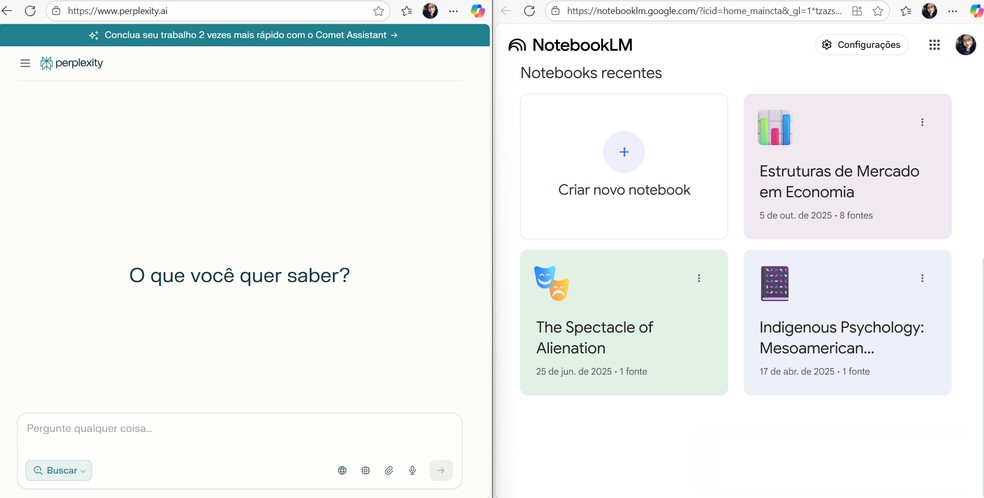Open 'Estruturas de Mercado em Economia' notebook
The width and height of the screenshot is (984, 498).
(847, 167)
